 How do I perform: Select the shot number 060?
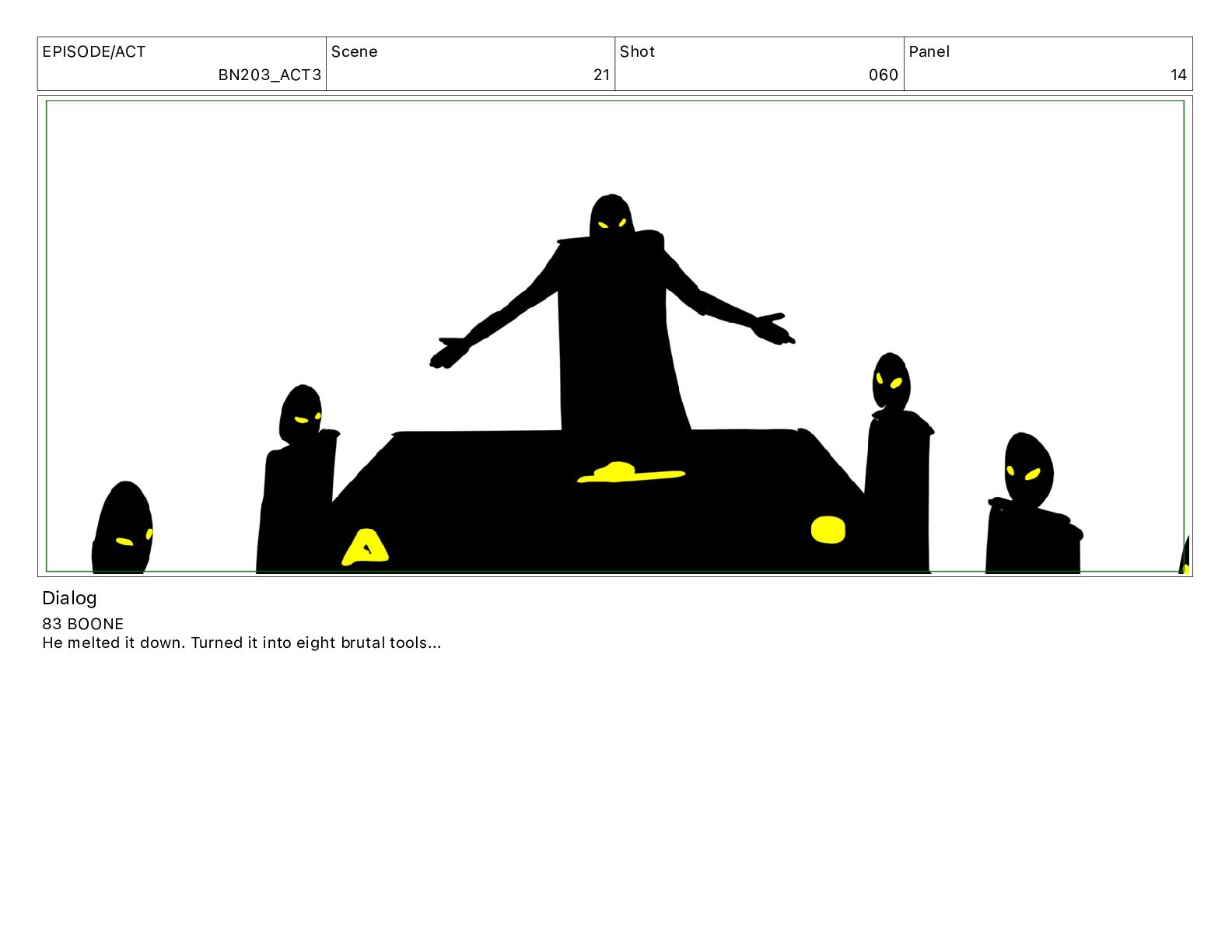pos(883,75)
